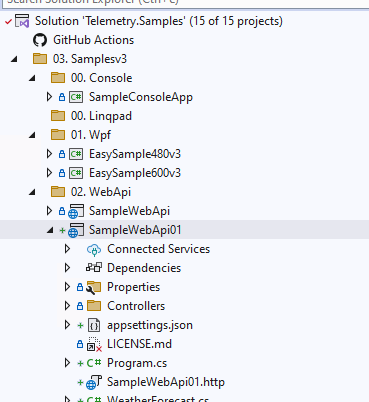Image resolution: width=369 pixels, height=402 pixels.
Task: Click the LICENSE.md linked file icon
Action: point(94,344)
